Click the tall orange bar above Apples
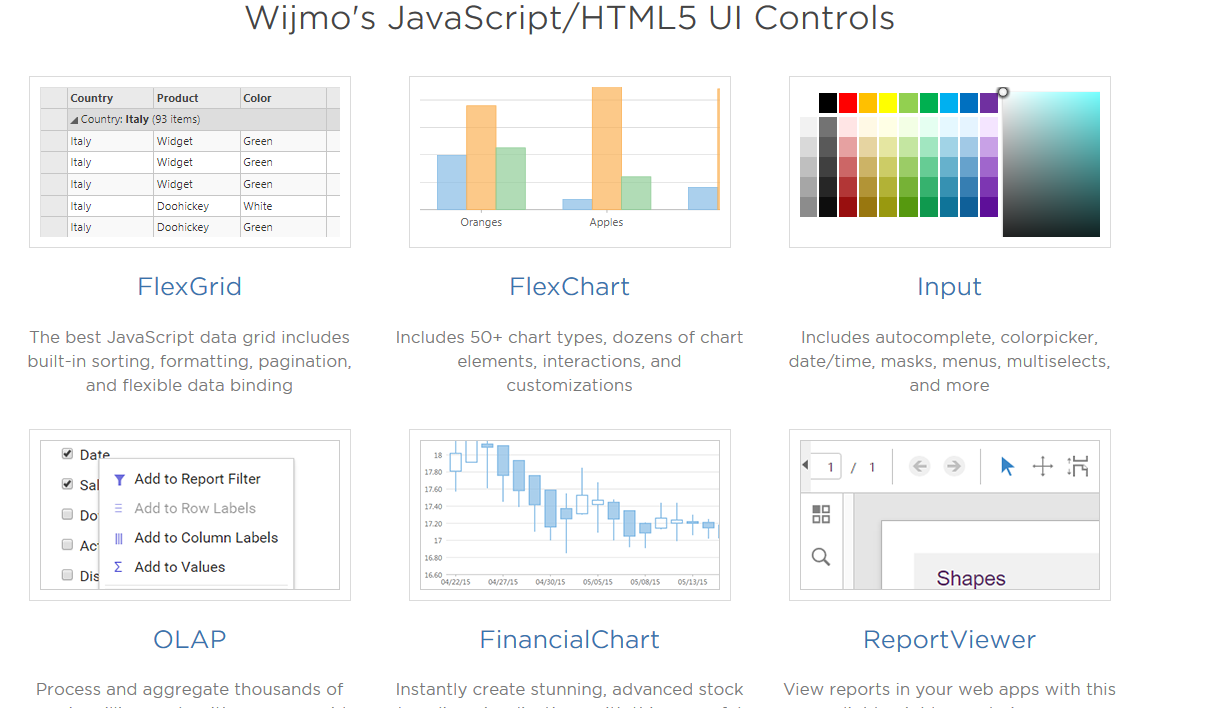The image size is (1209, 708). pyautogui.click(x=607, y=148)
